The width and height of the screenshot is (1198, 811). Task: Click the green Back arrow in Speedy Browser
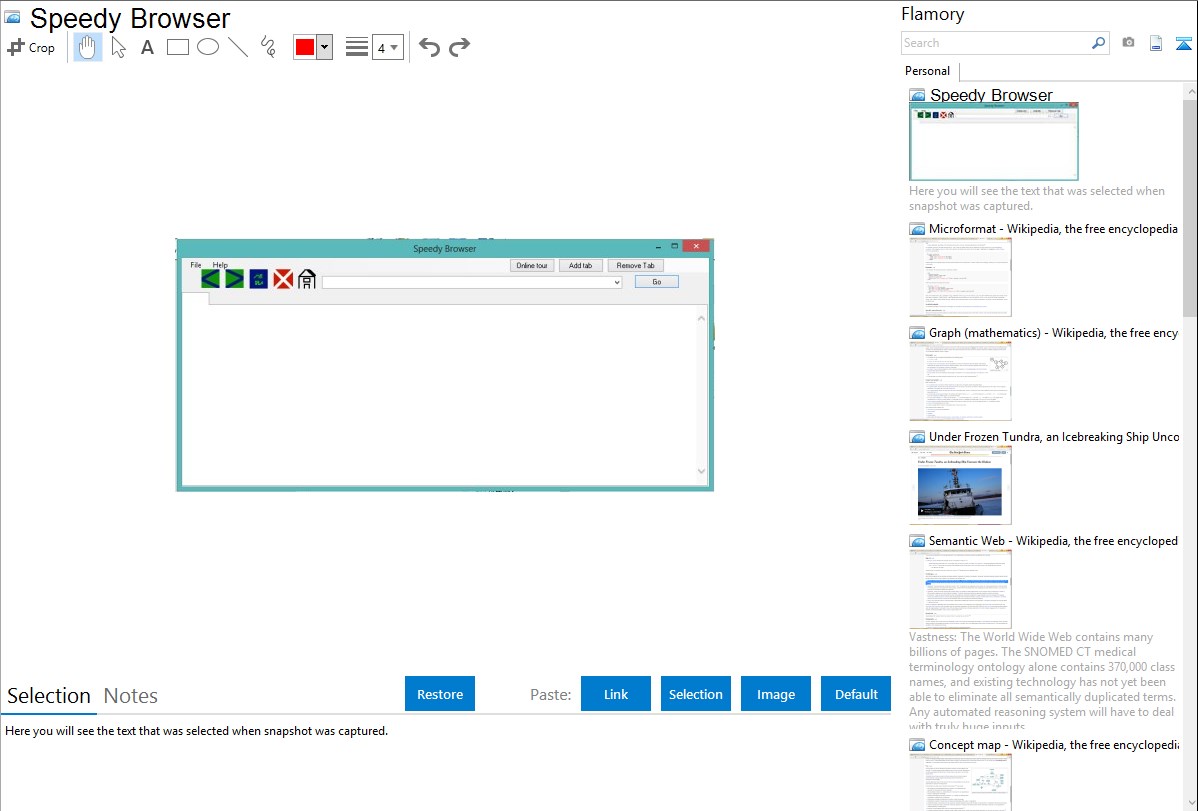click(x=210, y=279)
